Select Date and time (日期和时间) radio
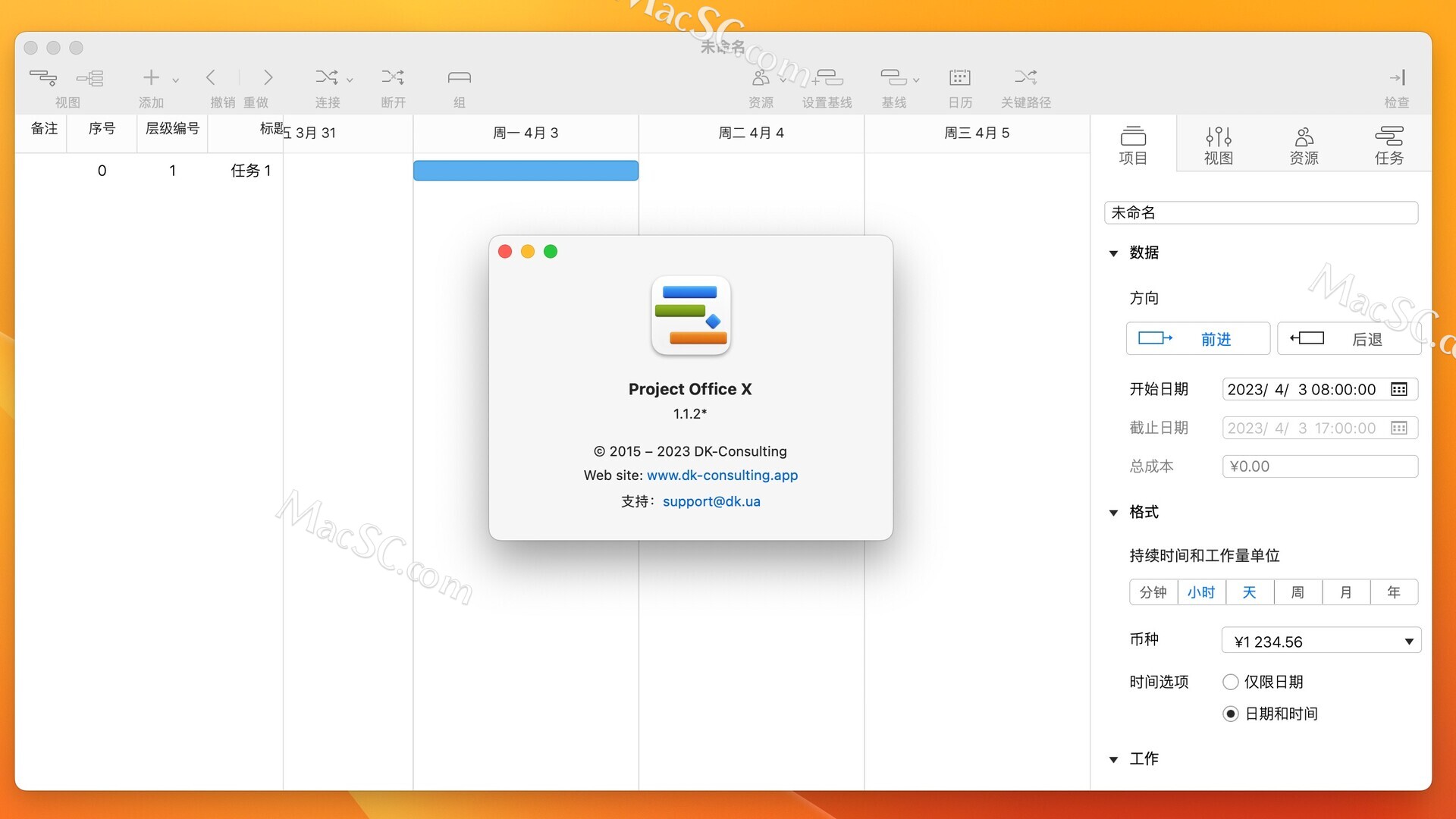The height and width of the screenshot is (819, 1456). coord(1230,714)
